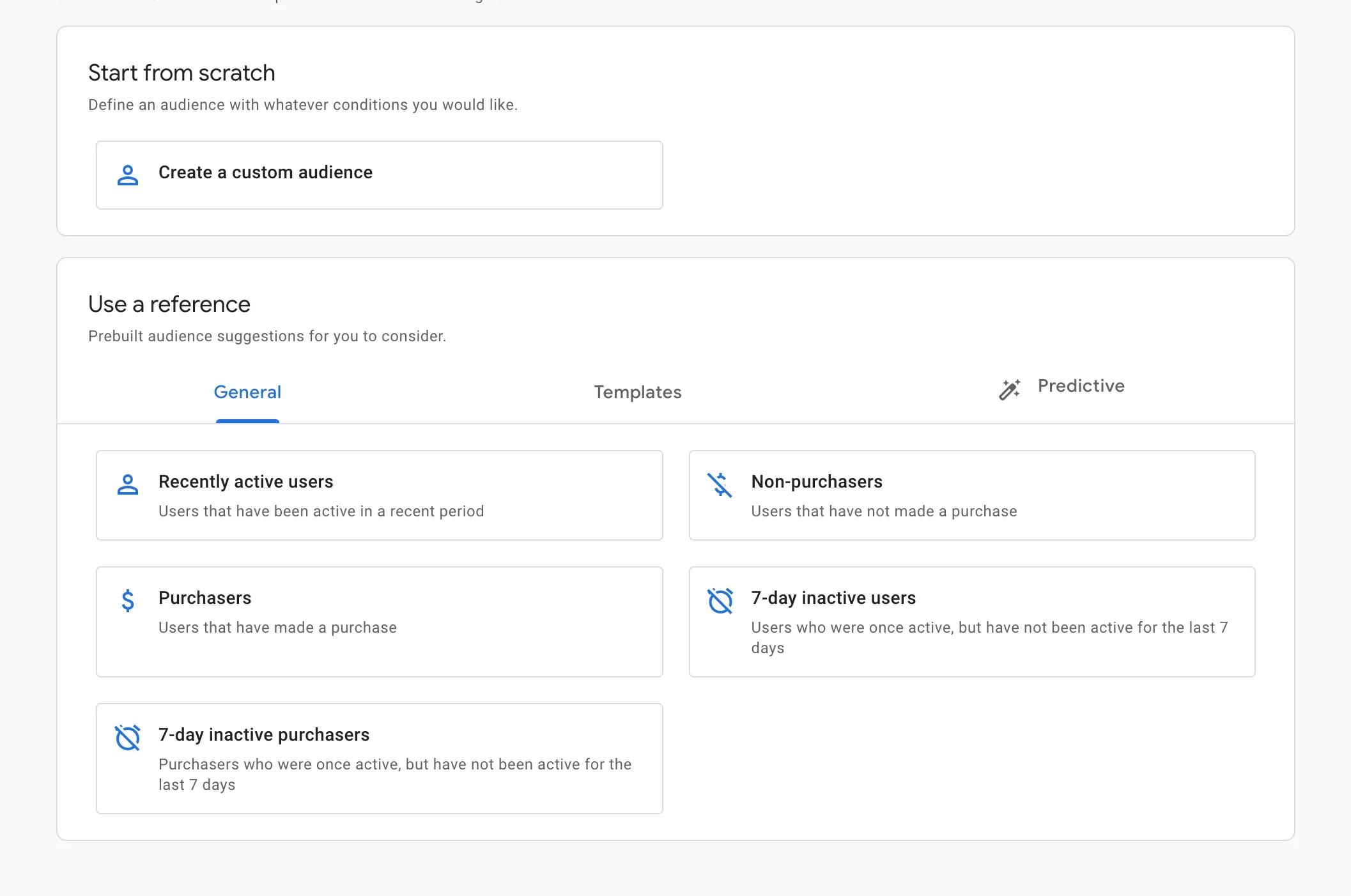The height and width of the screenshot is (896, 1351).
Task: Select the 7-day inactive purchasers card
Action: [x=380, y=759]
